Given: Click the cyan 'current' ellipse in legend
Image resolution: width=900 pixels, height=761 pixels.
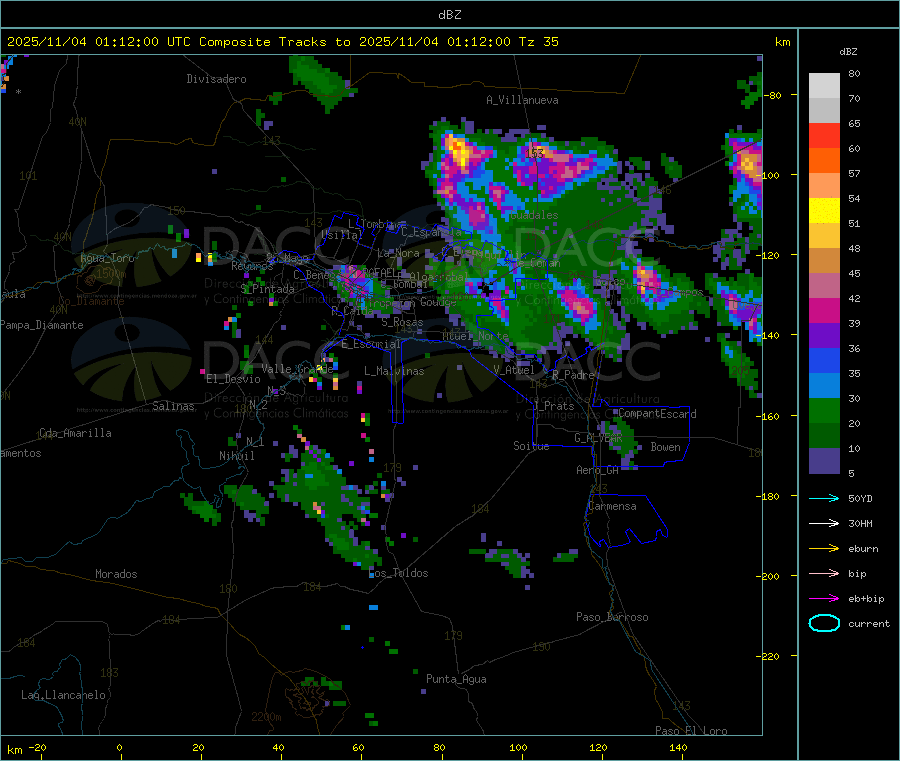Looking at the screenshot, I should click(824, 623).
